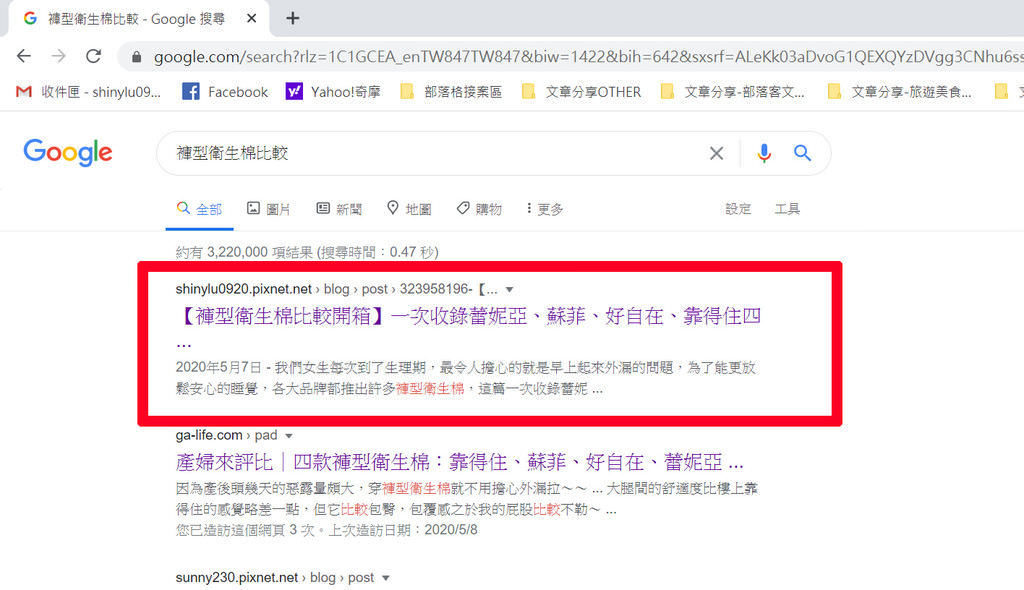Open the 文章分享-部落客文 bookmark folder
The height and width of the screenshot is (590, 1024).
[733, 92]
